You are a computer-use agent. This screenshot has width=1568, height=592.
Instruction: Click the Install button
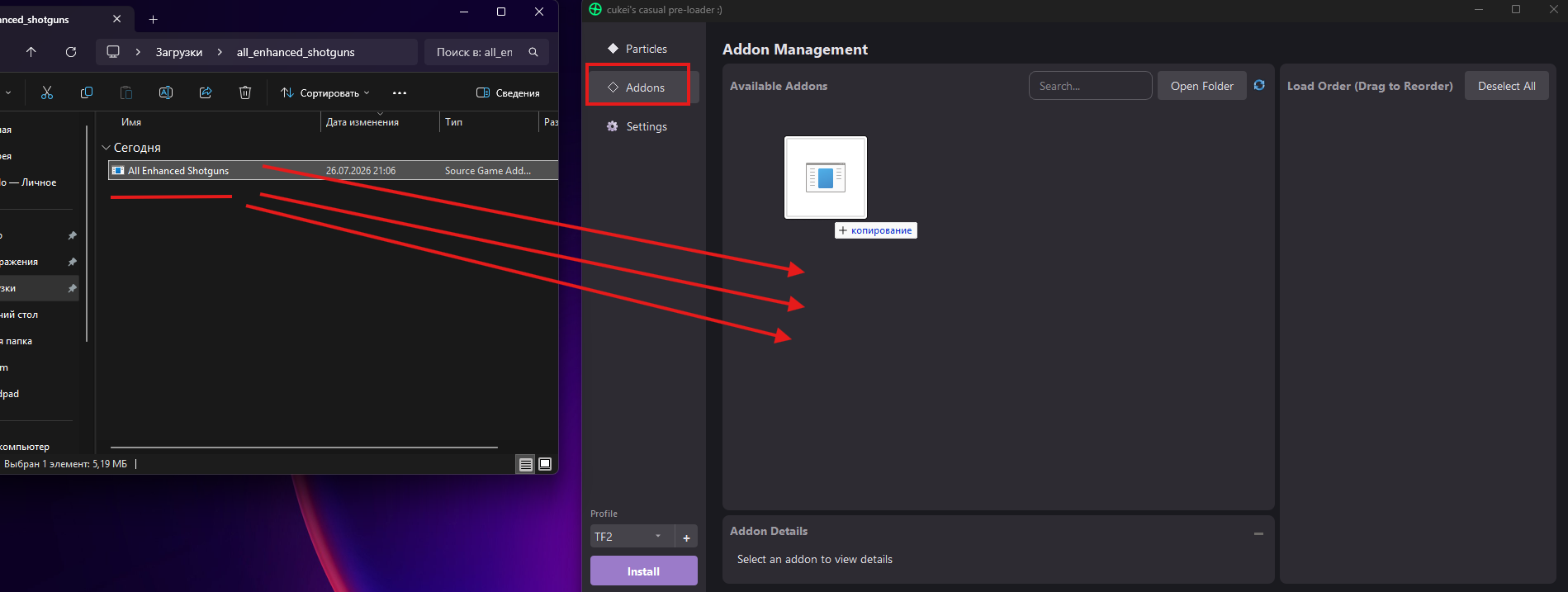click(643, 571)
